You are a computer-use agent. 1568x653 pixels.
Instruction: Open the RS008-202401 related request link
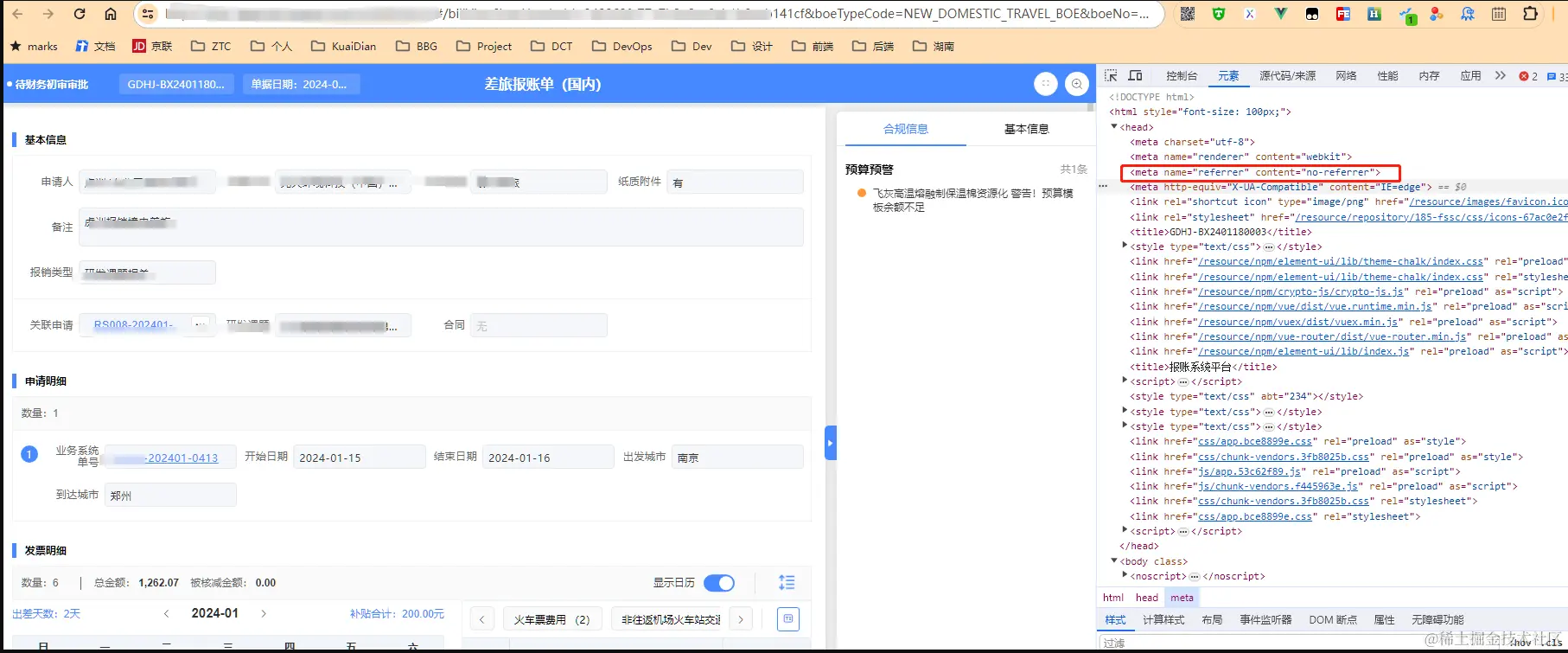click(134, 325)
